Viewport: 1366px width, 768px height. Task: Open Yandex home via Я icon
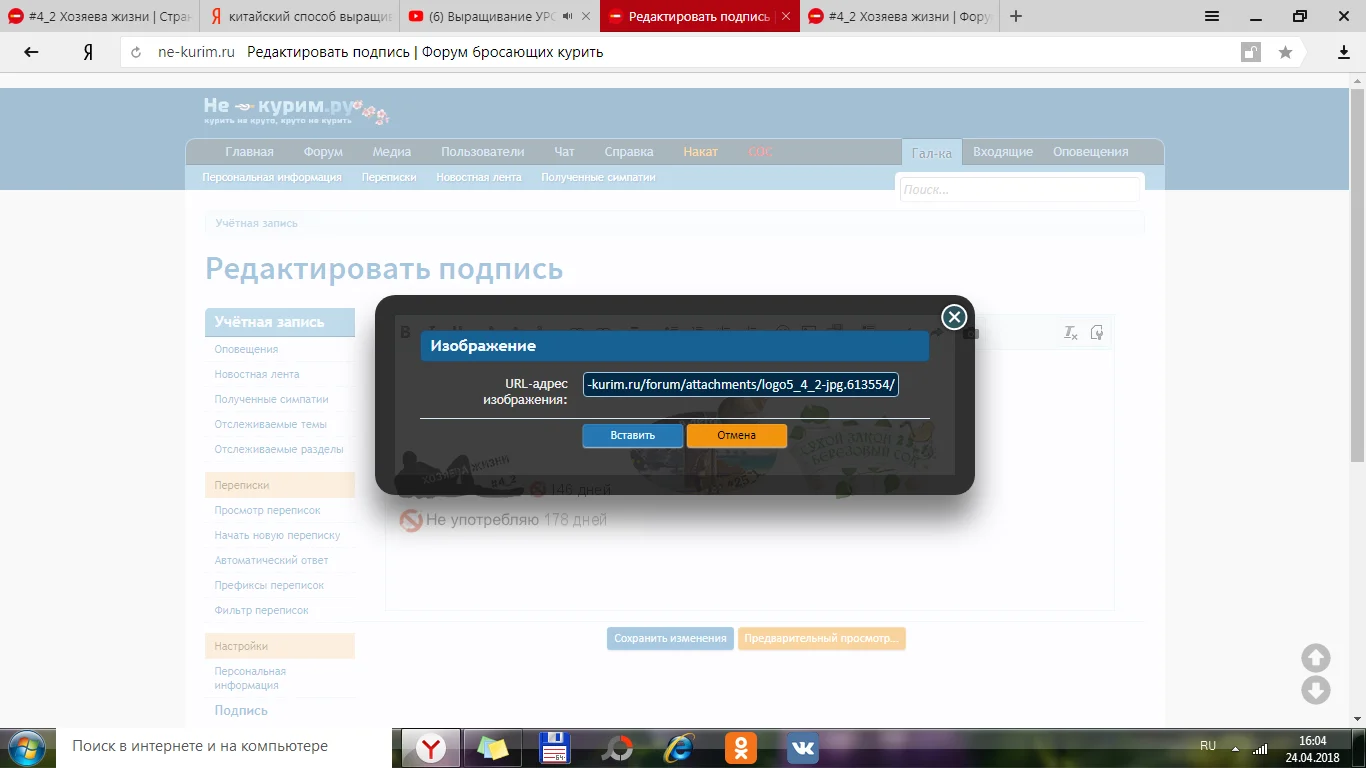(88, 52)
